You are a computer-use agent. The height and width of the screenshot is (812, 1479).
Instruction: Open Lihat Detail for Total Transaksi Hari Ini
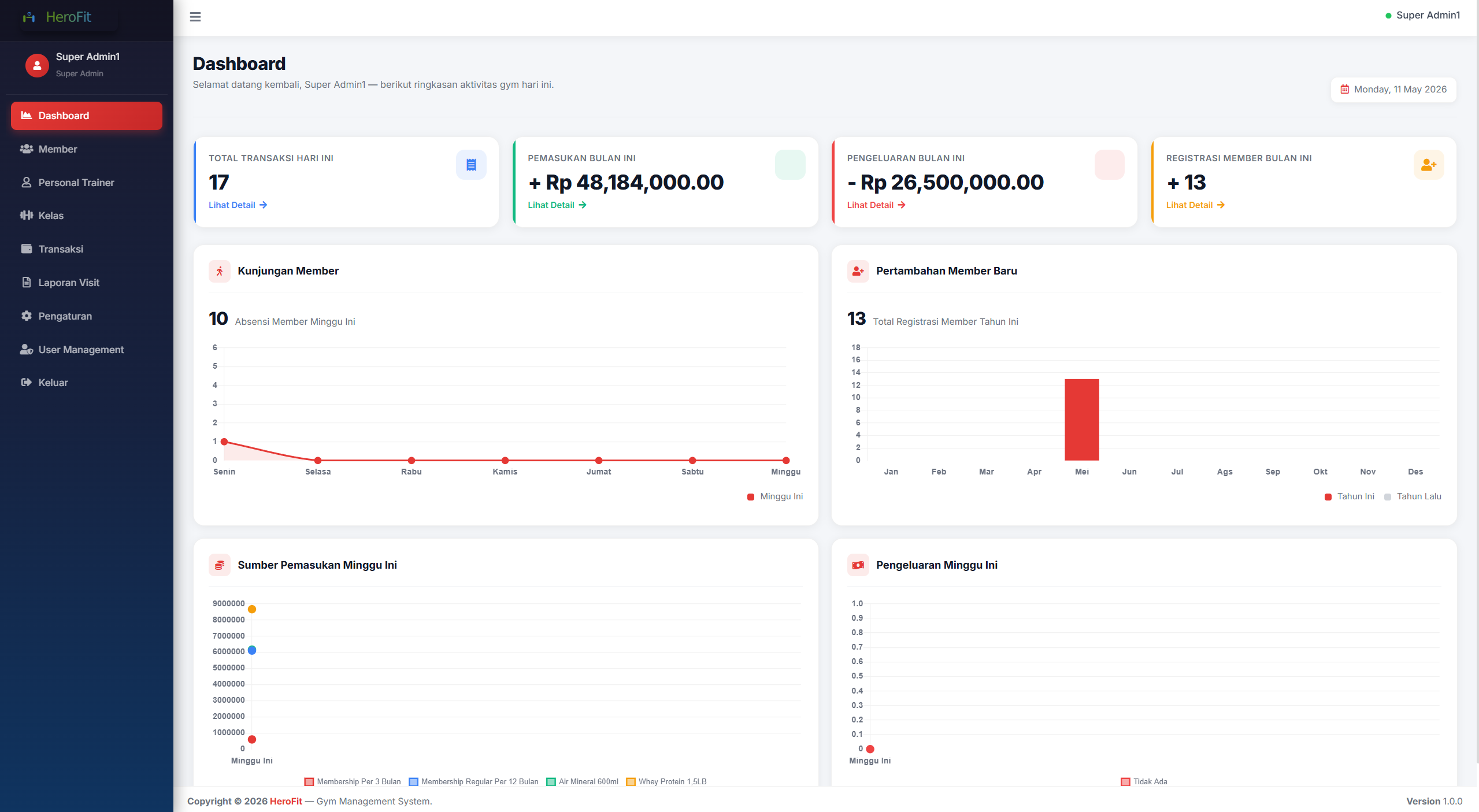tap(238, 205)
